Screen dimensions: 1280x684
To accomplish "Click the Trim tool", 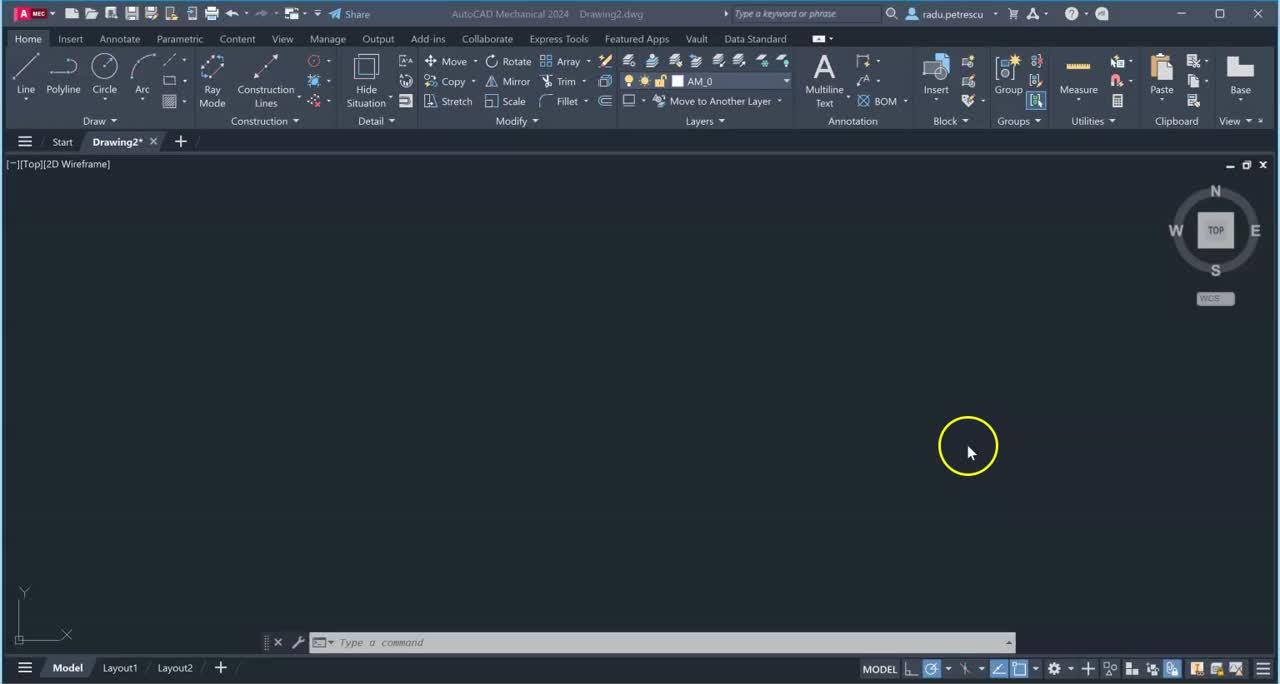I will pyautogui.click(x=557, y=81).
